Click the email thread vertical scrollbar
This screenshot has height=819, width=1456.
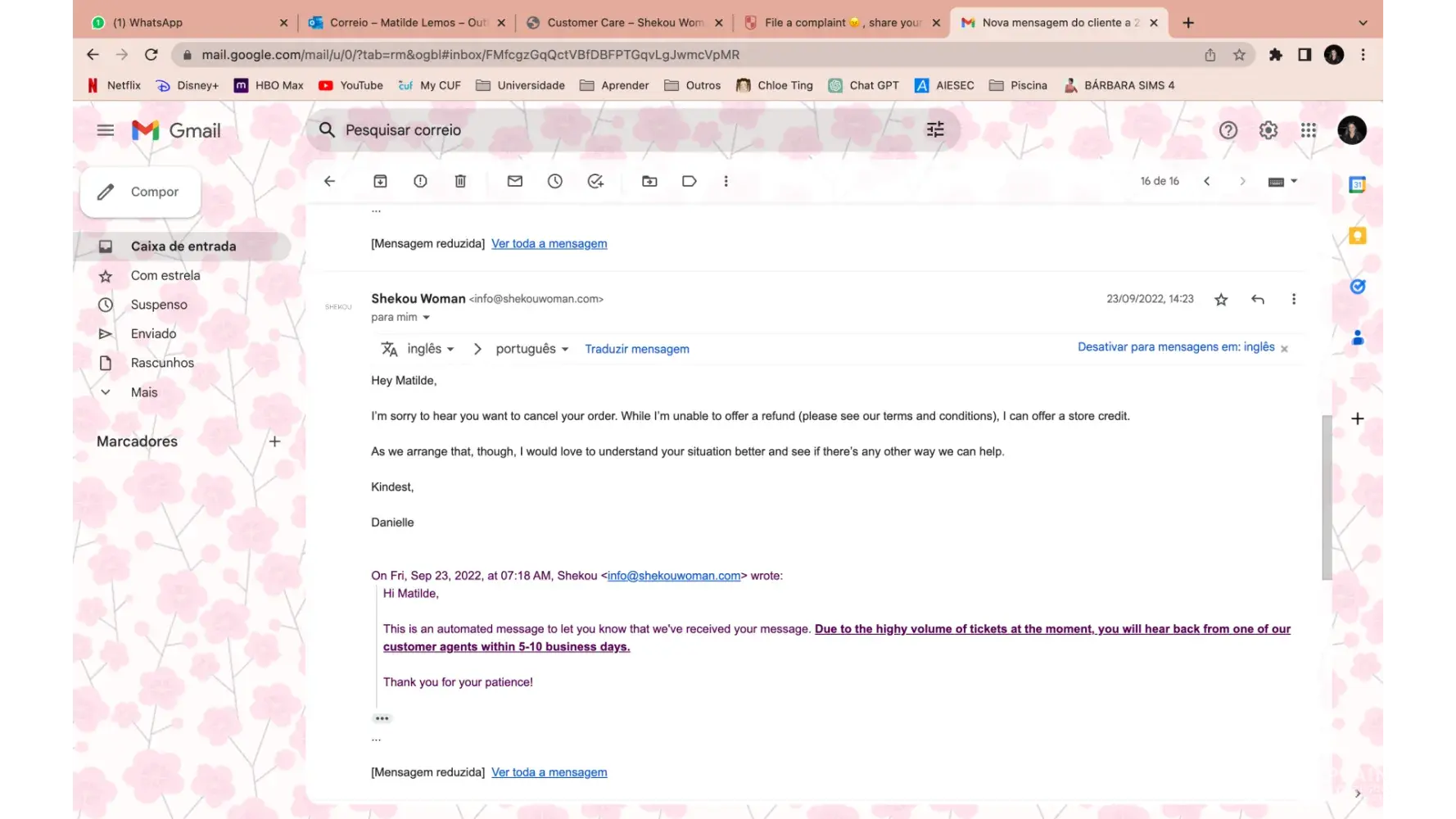(x=1327, y=498)
